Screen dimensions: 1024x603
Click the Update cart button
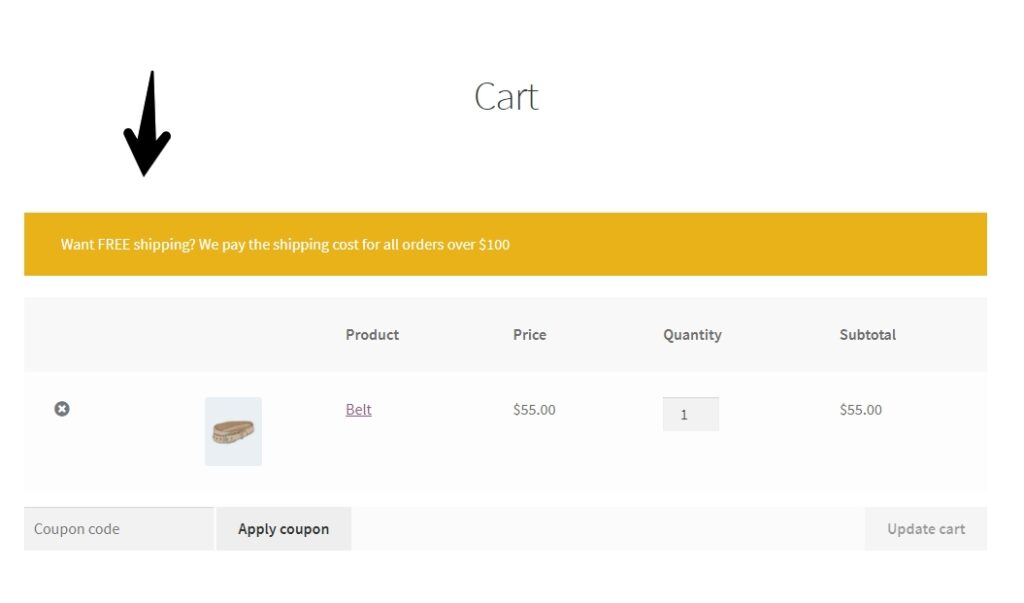click(x=925, y=529)
